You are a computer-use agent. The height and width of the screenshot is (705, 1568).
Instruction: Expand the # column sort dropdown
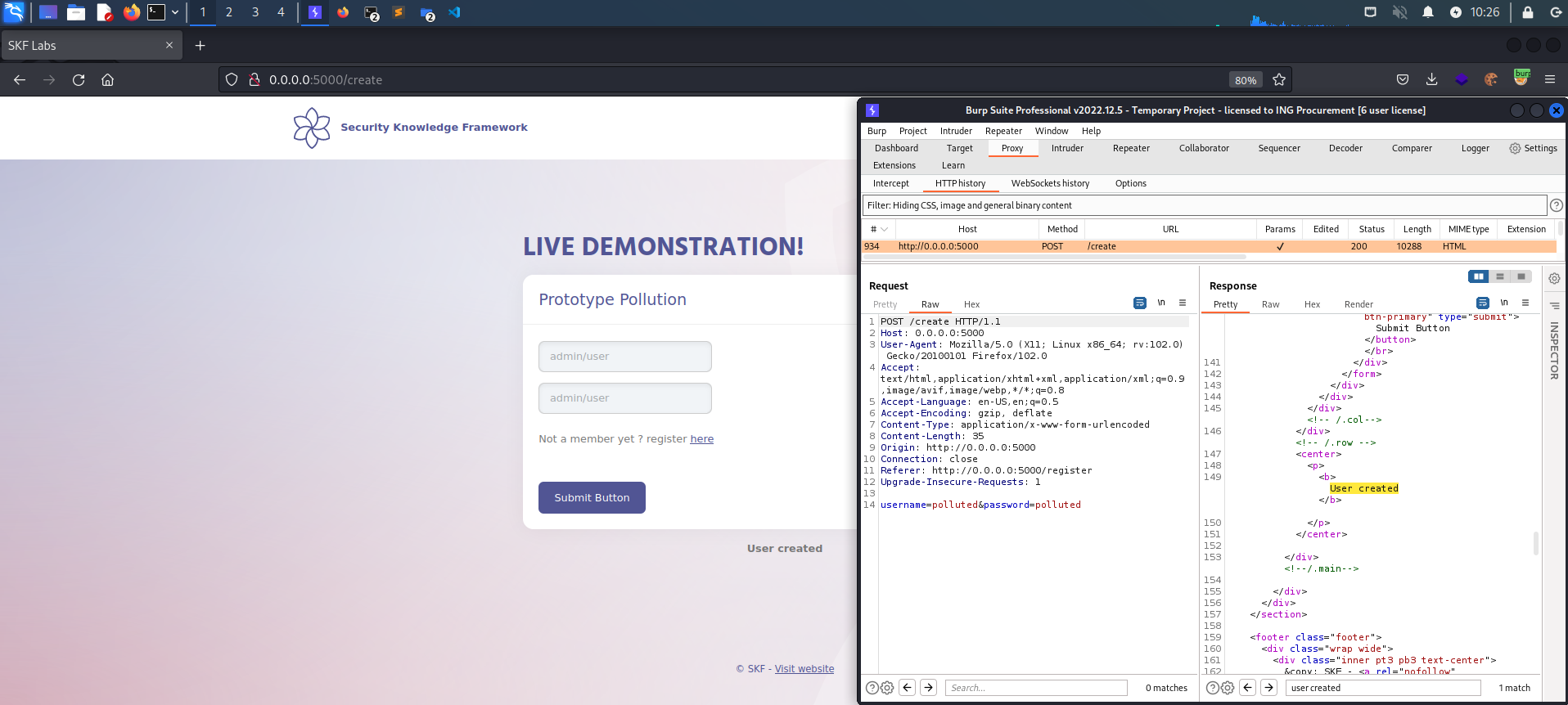click(x=885, y=229)
